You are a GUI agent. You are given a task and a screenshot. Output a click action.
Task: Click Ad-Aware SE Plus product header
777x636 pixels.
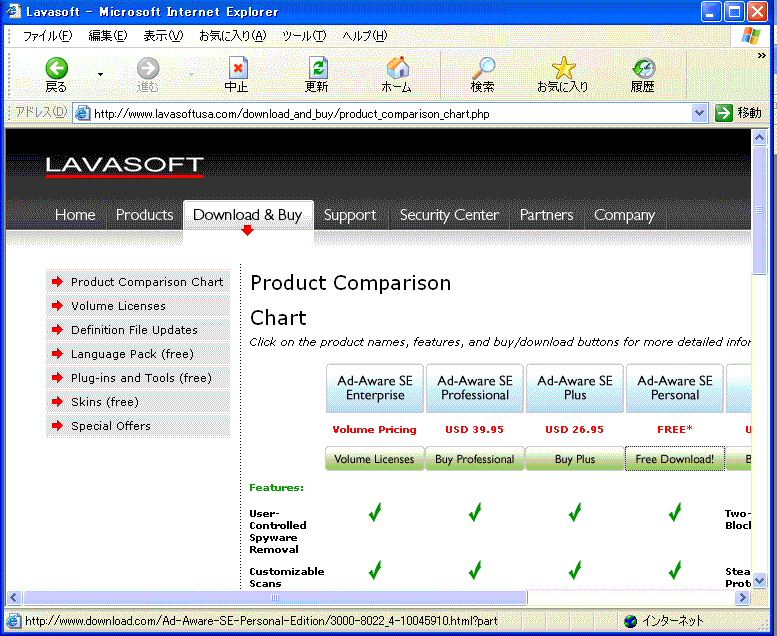[575, 388]
